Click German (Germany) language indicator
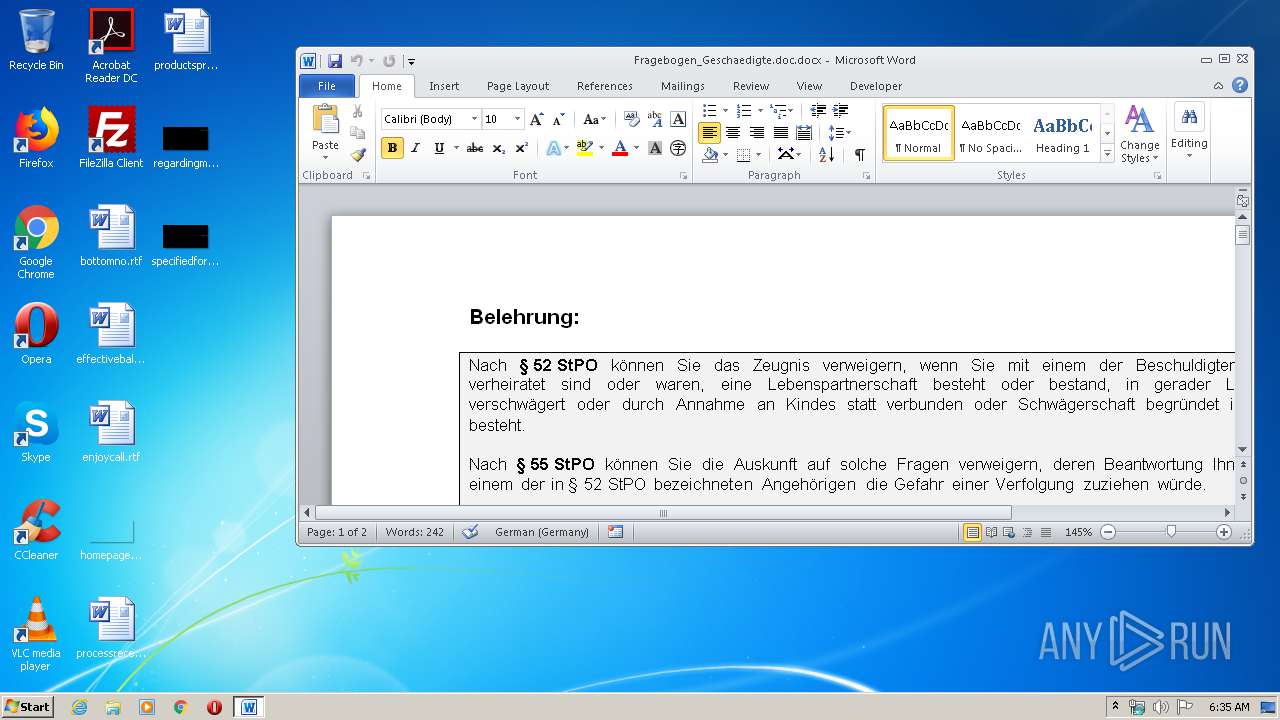The height and width of the screenshot is (720, 1280). [542, 532]
